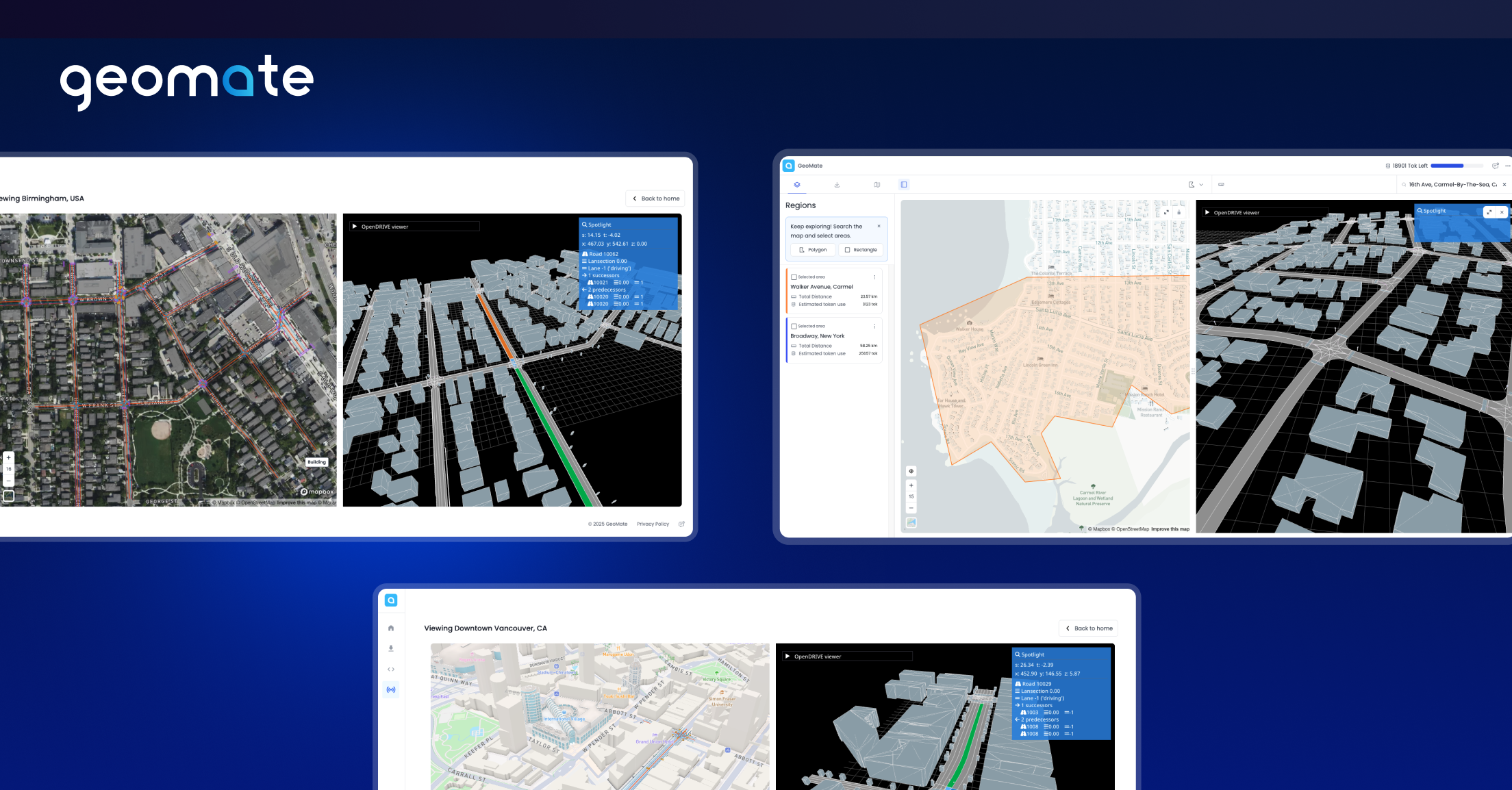
Task: Click the locate-me icon on Carmel map
Action: 911,471
